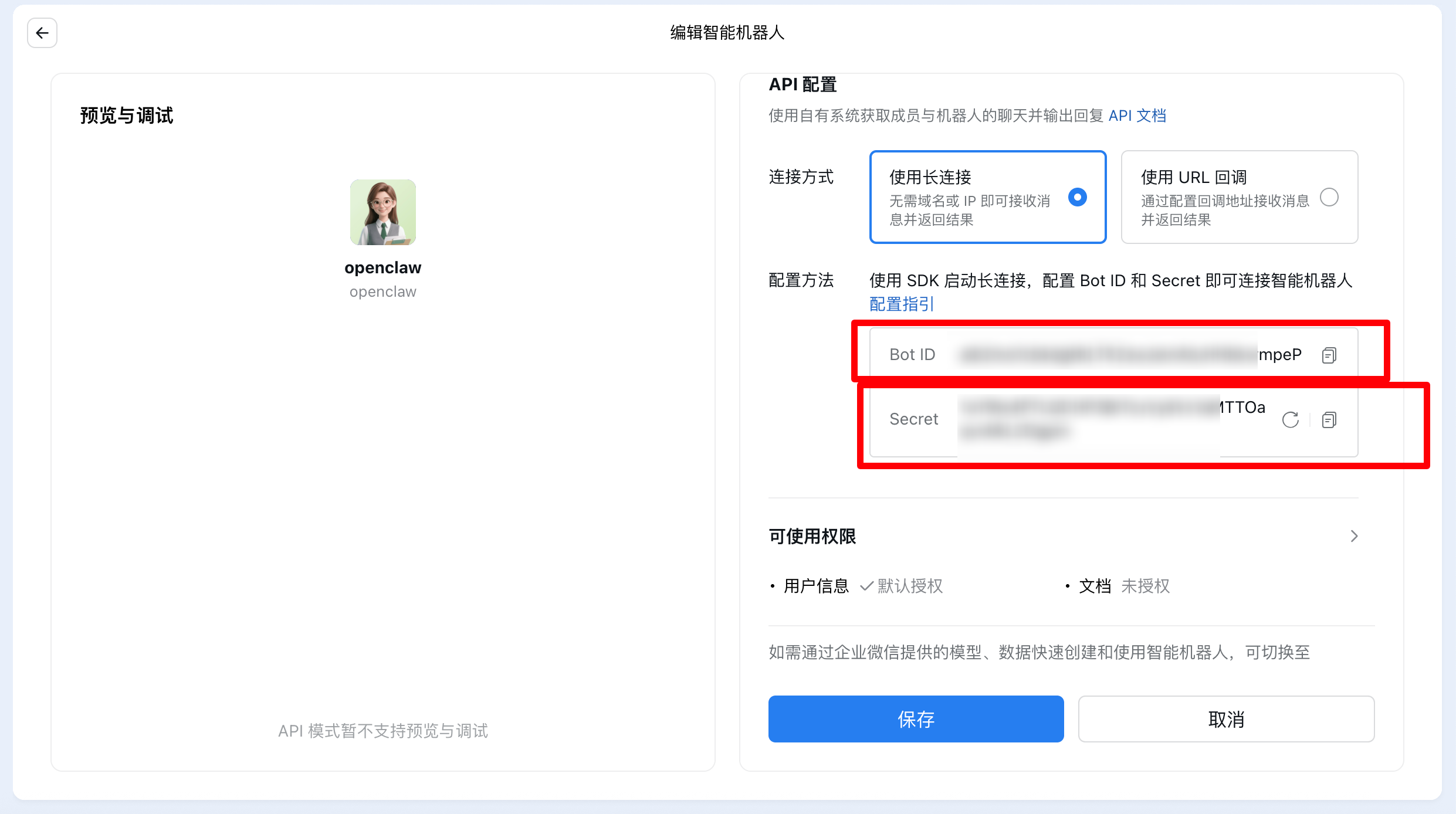Open the 配置指引 link
This screenshot has width=1456, height=814.
901,304
